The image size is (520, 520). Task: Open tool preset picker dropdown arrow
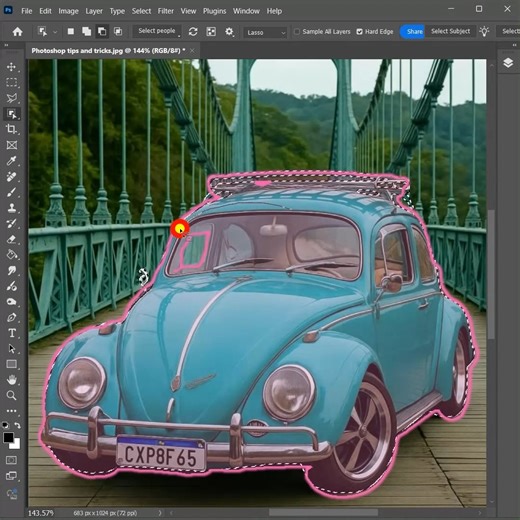tap(55, 32)
